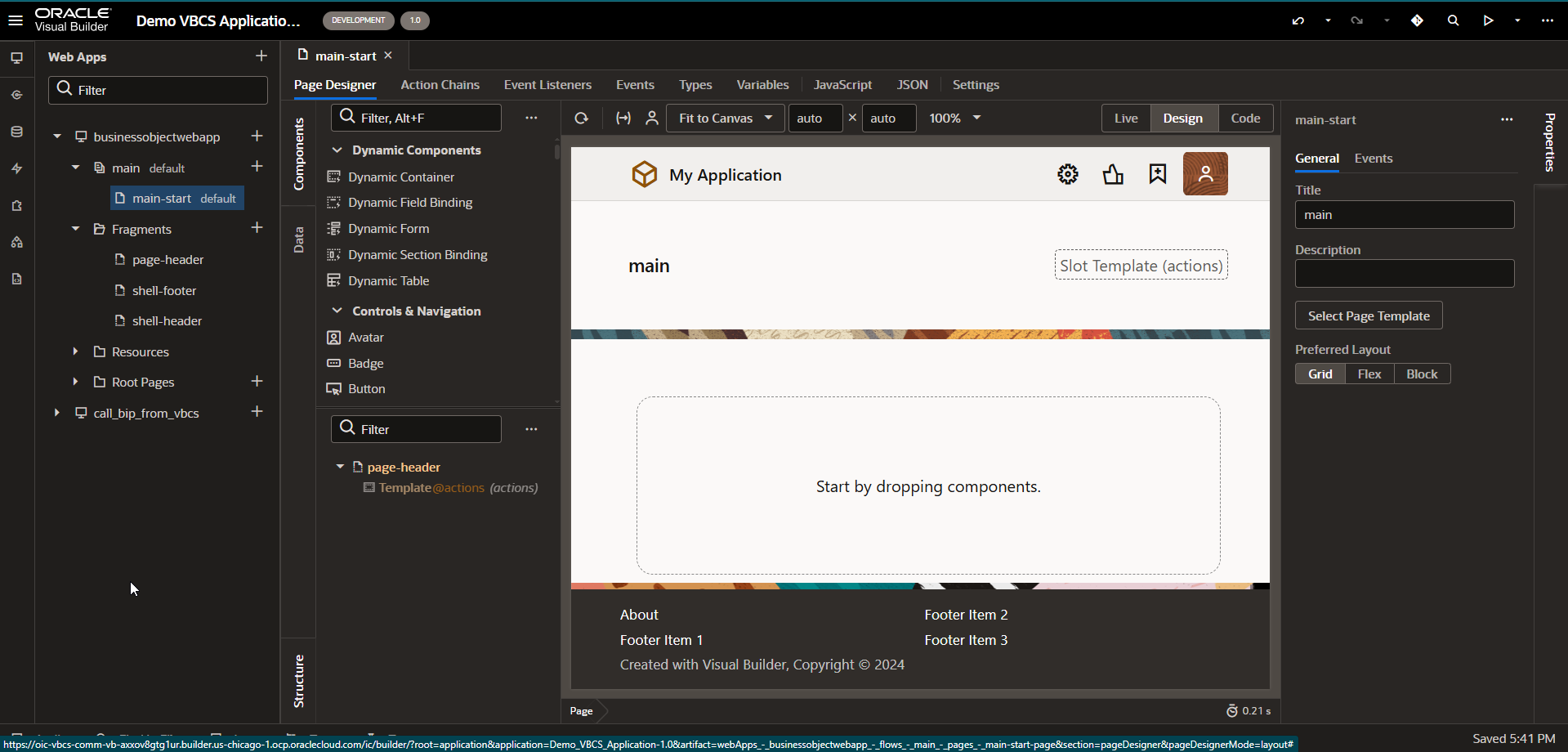Click Slot Template (actions) in canvas

click(x=1141, y=265)
